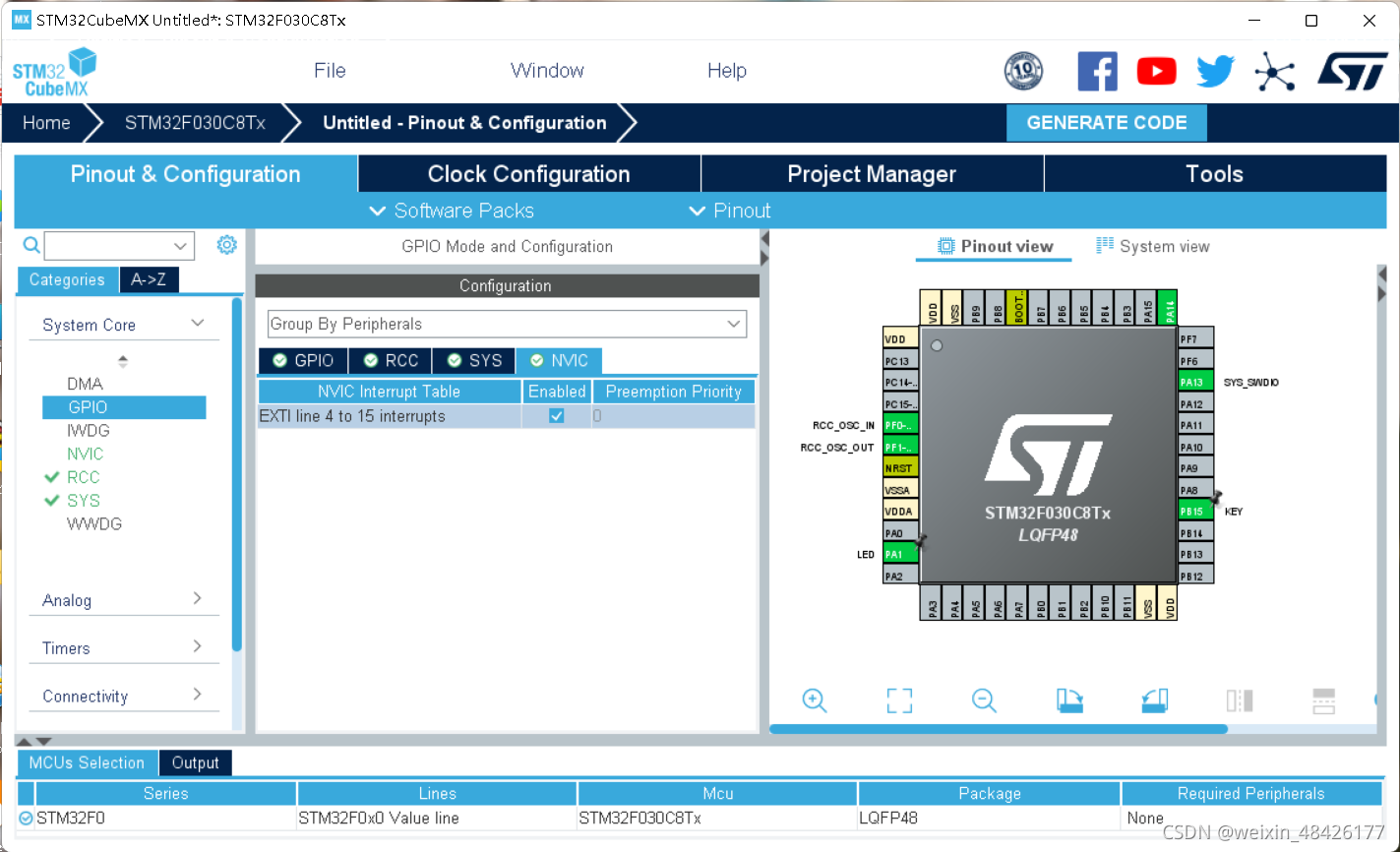Expand the Pinout dropdown menu
The height and width of the screenshot is (852, 1400).
click(729, 211)
